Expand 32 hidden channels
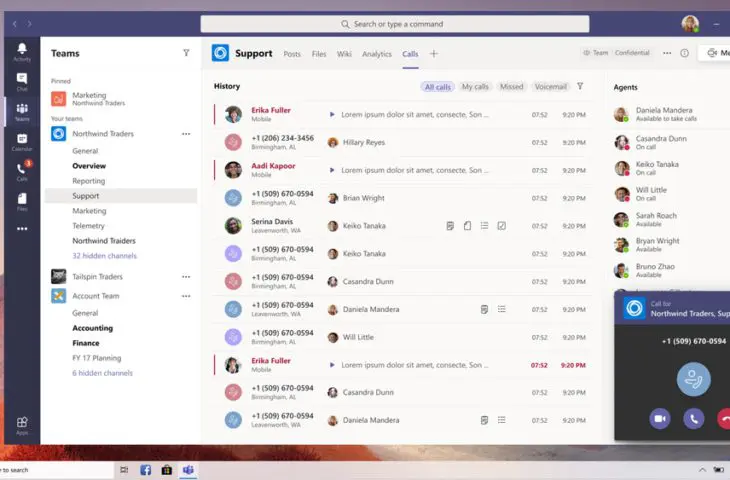The image size is (730, 480). (x=104, y=256)
